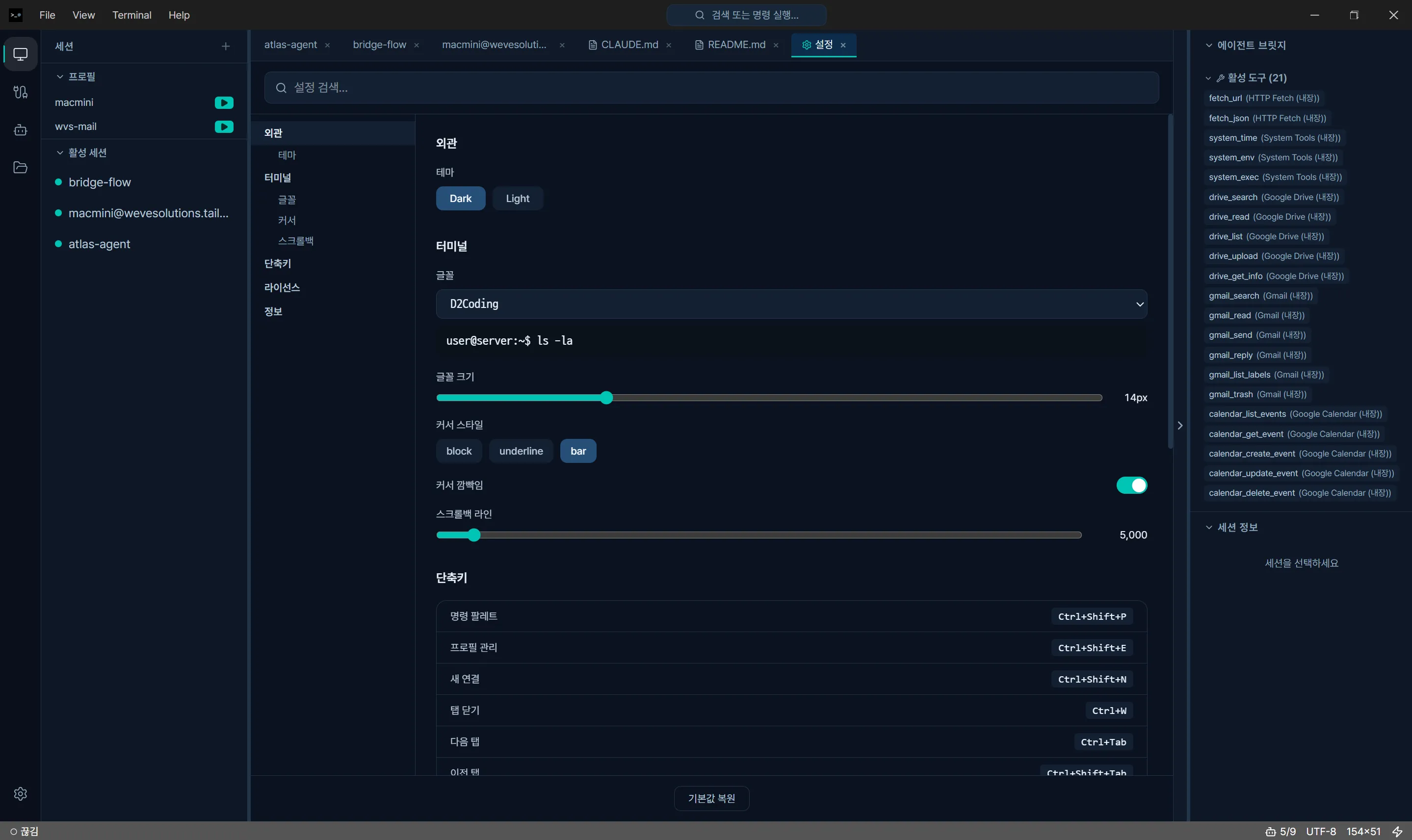Open the folder icon in left sidebar
The width and height of the screenshot is (1412, 840).
[x=21, y=168]
